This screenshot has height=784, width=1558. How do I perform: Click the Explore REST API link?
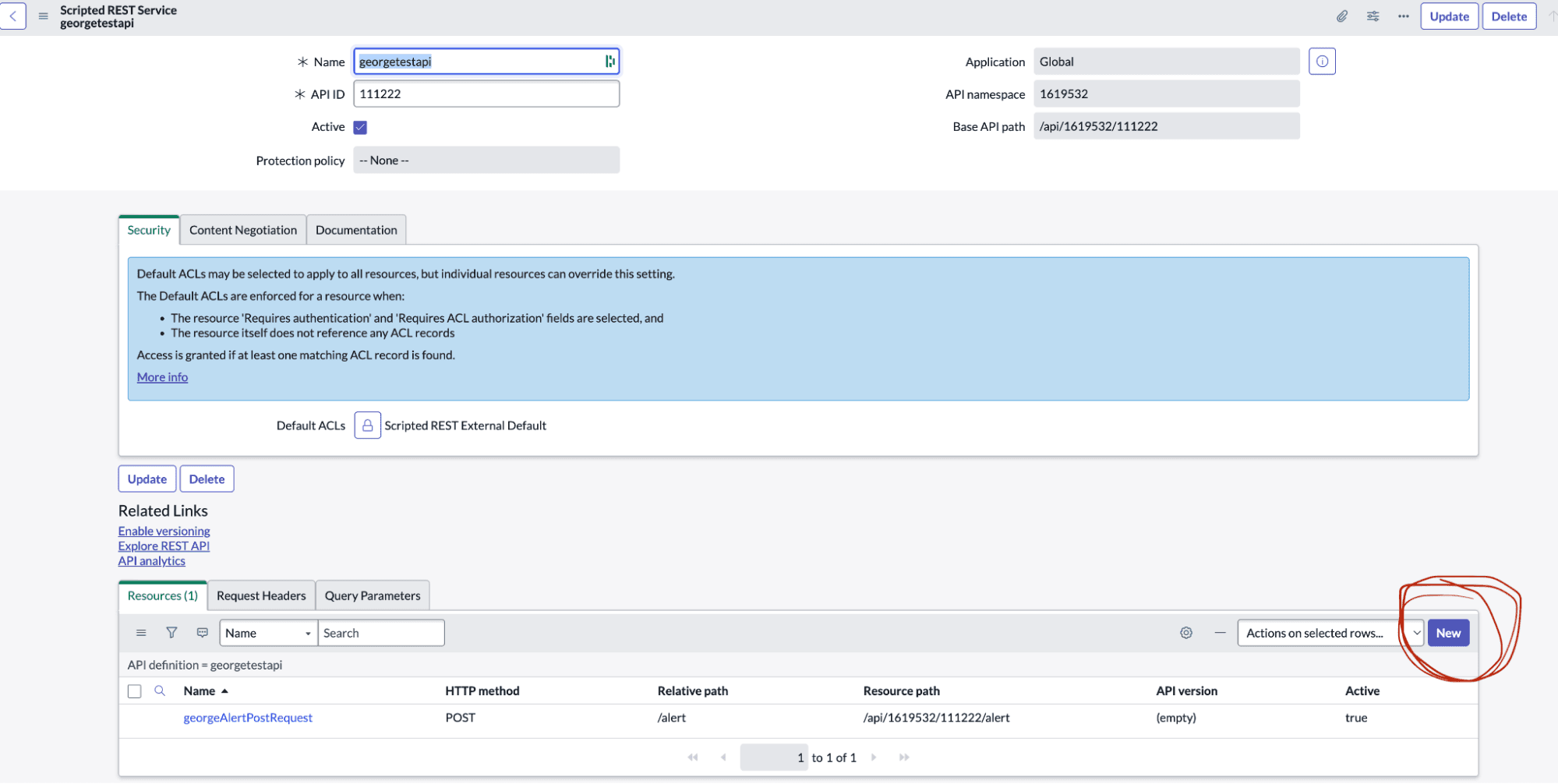(x=164, y=546)
